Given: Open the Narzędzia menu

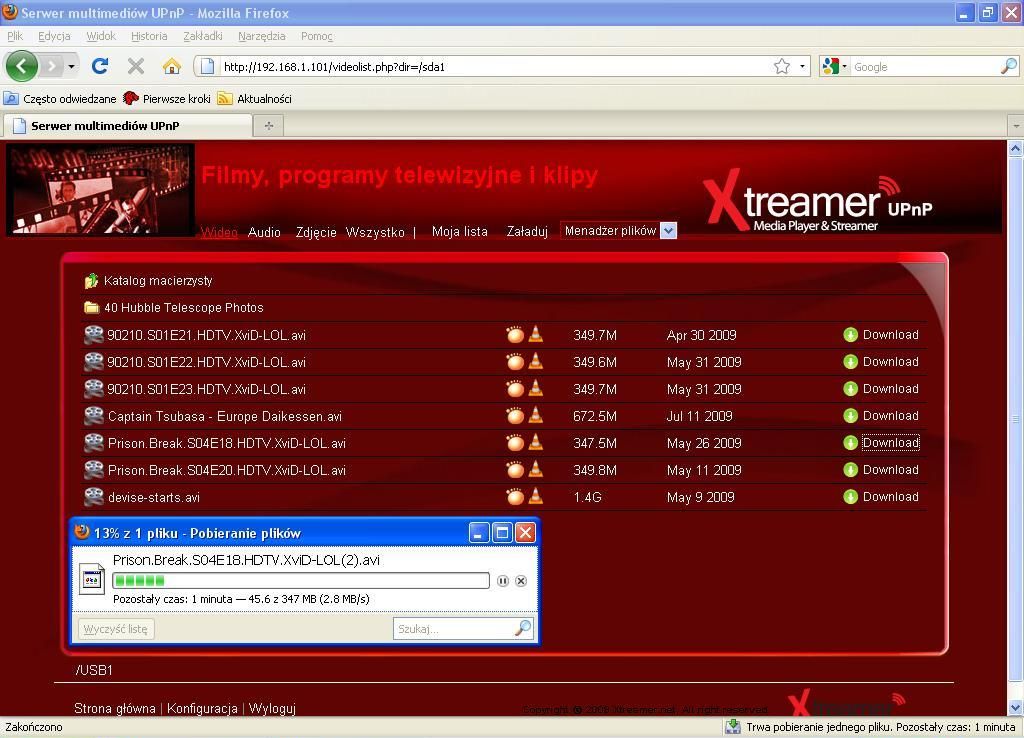Looking at the screenshot, I should (x=261, y=36).
